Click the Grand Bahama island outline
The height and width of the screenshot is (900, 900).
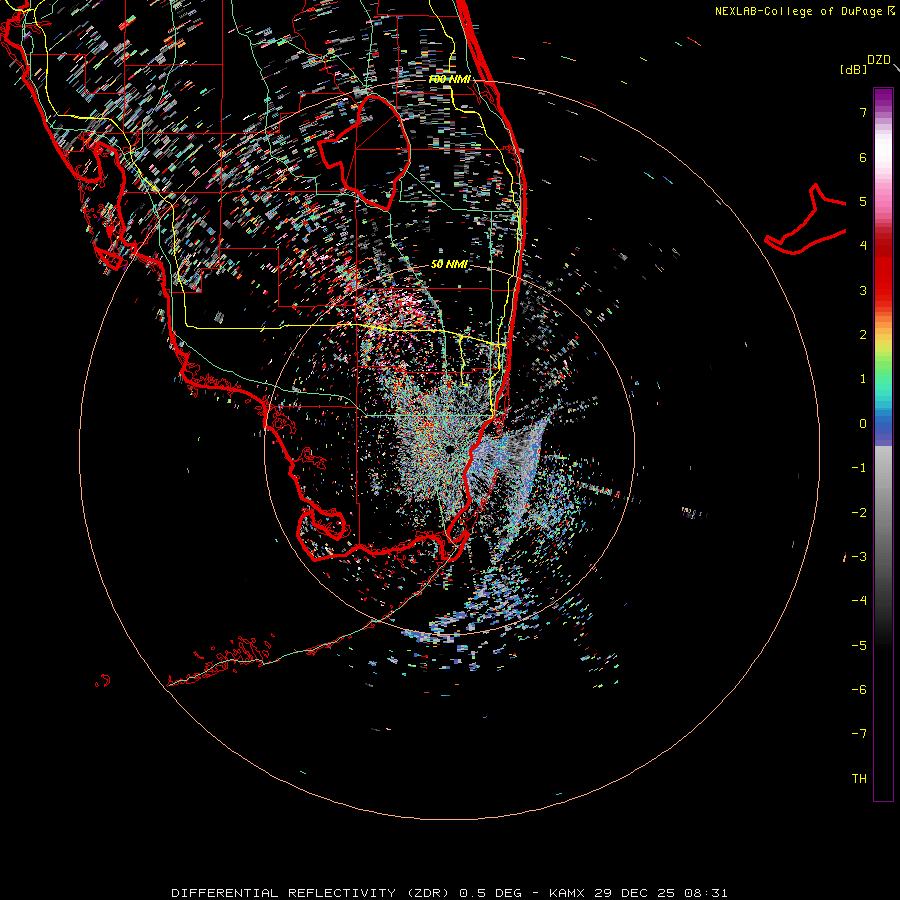(806, 221)
